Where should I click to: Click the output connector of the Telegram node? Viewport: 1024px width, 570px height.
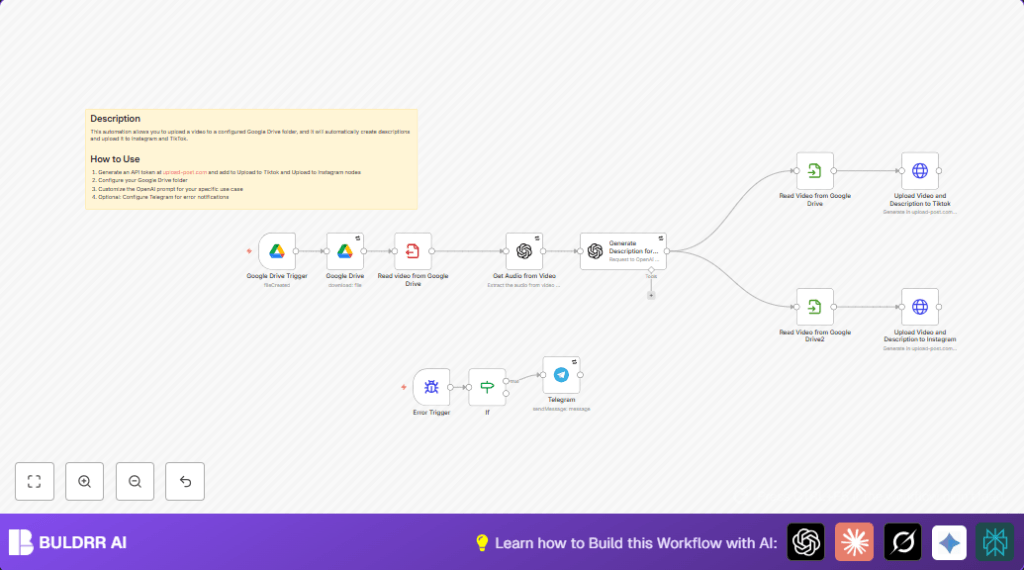580,375
